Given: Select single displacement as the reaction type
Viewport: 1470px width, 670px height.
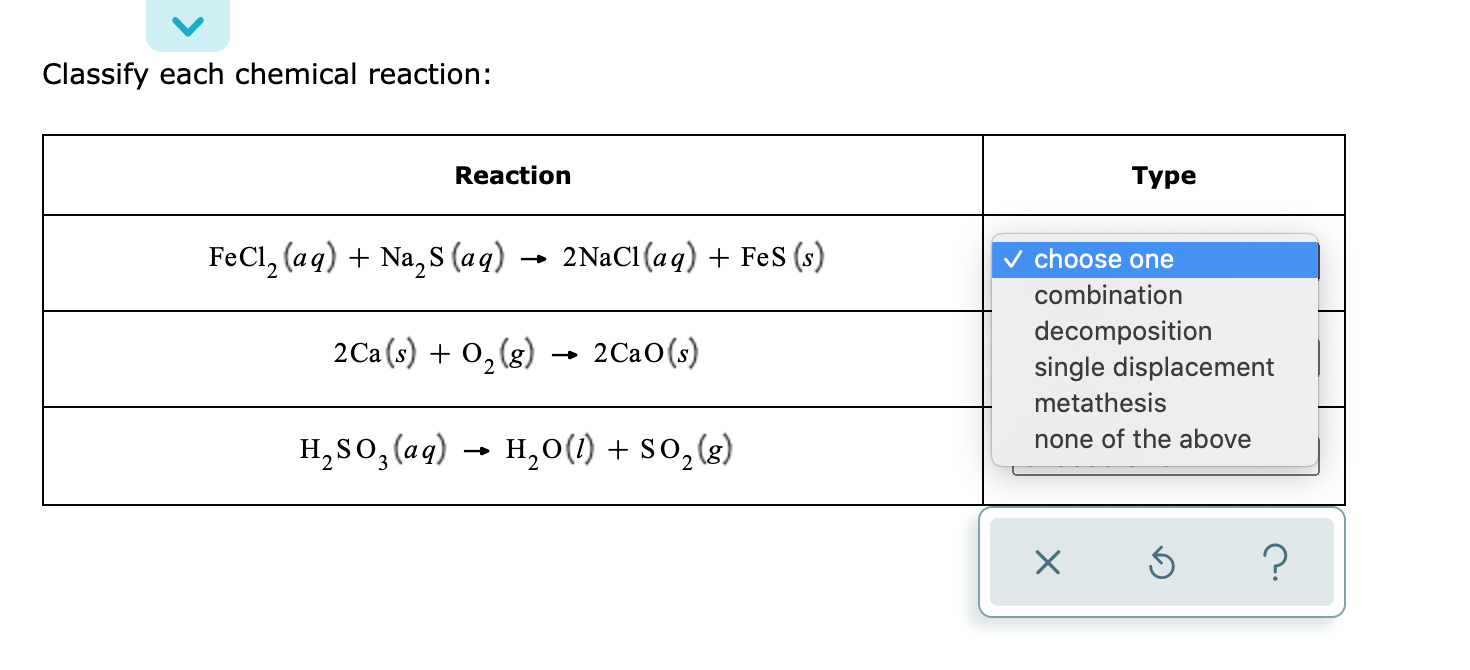Looking at the screenshot, I should click(1153, 367).
